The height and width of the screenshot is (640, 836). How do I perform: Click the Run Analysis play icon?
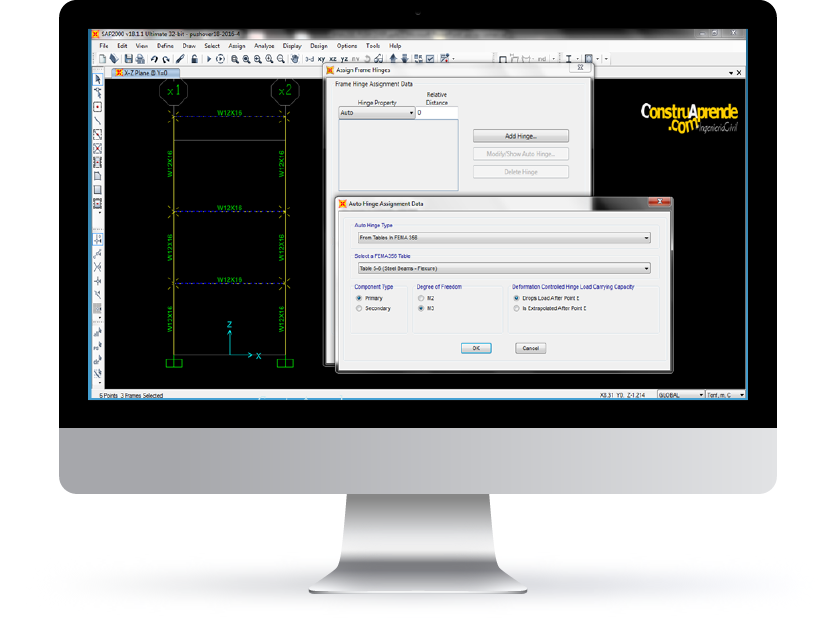[x=209, y=59]
